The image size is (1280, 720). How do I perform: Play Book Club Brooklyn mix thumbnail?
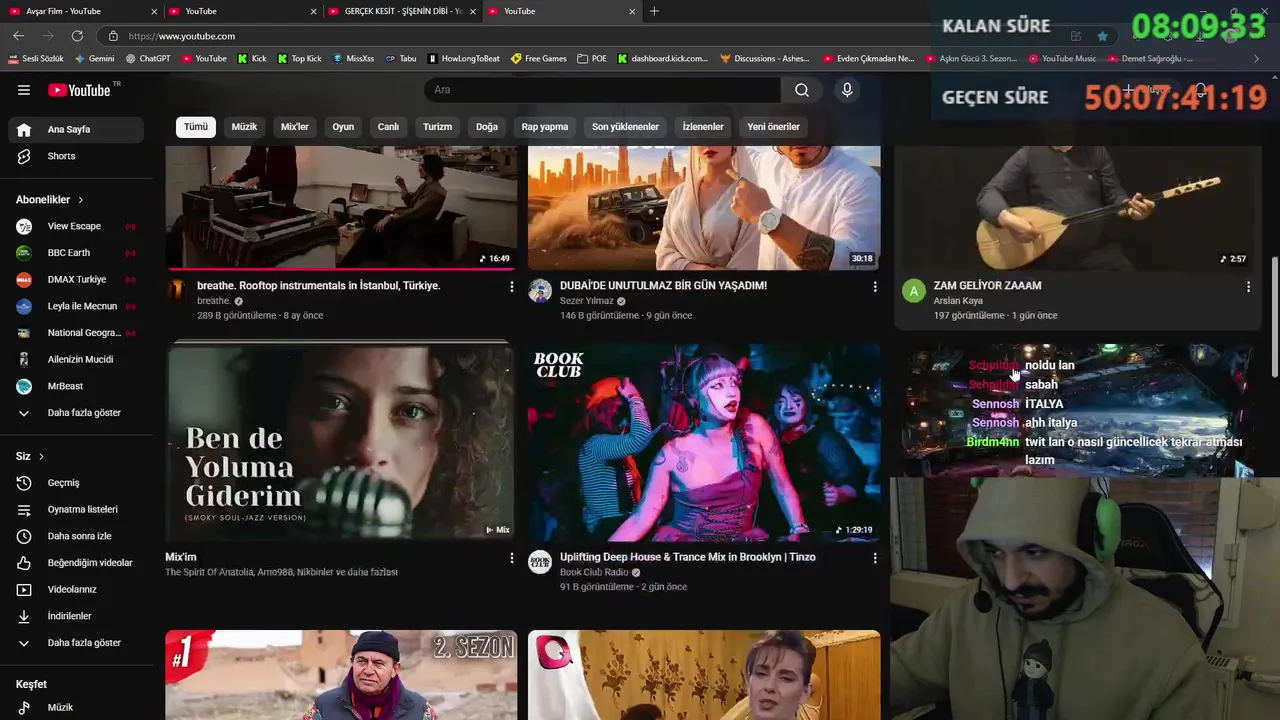(x=704, y=442)
